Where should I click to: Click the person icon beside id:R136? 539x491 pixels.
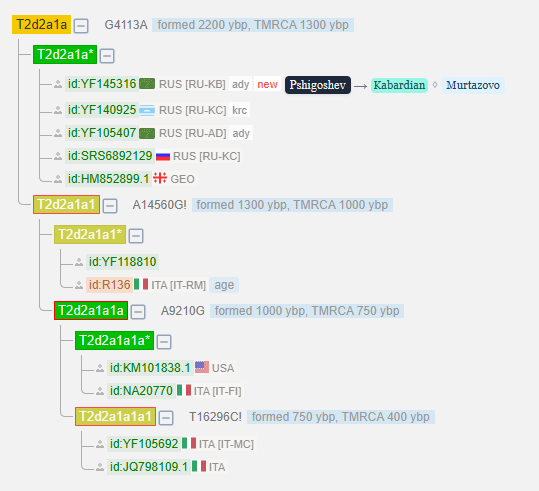pyautogui.click(x=79, y=285)
